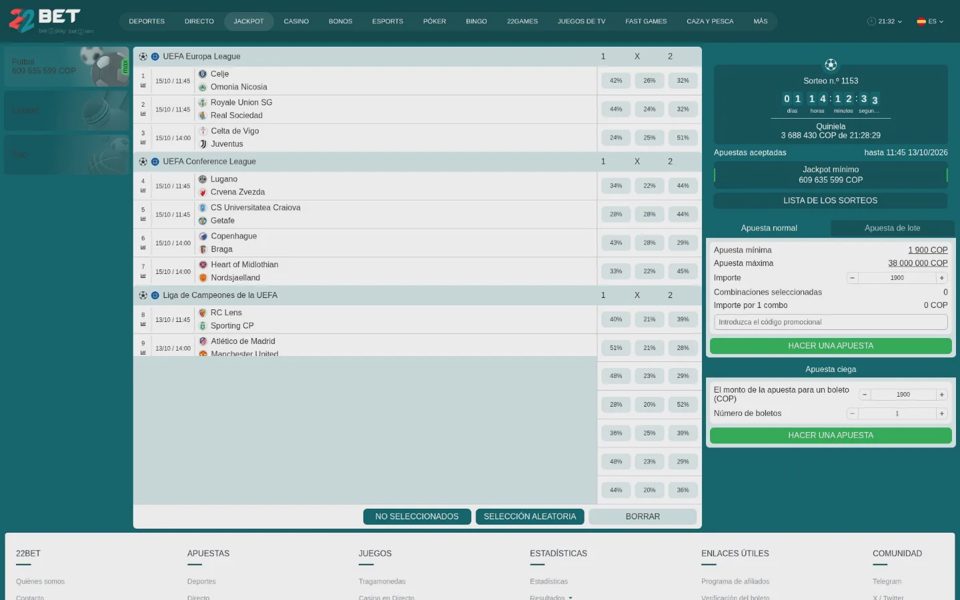Click the Lugano team crest
Screen dimensions: 960x600
click(x=203, y=179)
